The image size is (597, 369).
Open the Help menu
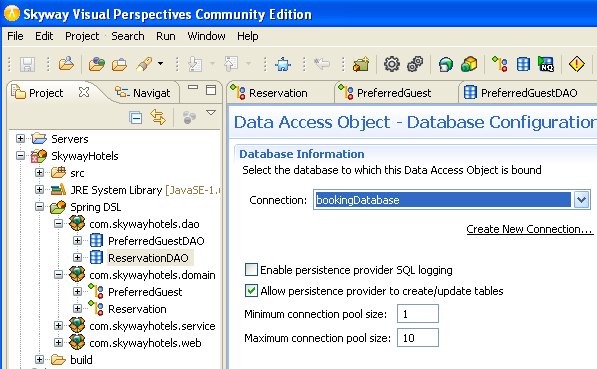click(x=247, y=36)
